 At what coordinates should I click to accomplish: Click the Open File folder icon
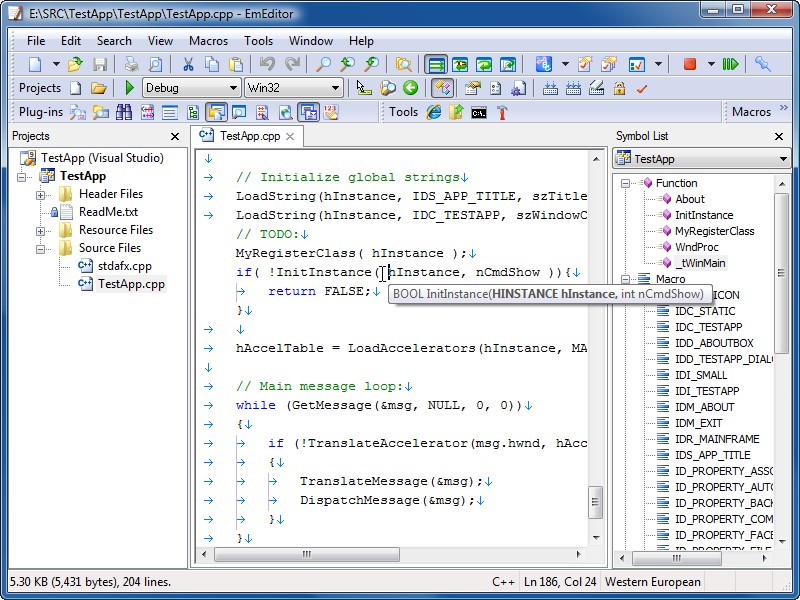click(x=75, y=64)
